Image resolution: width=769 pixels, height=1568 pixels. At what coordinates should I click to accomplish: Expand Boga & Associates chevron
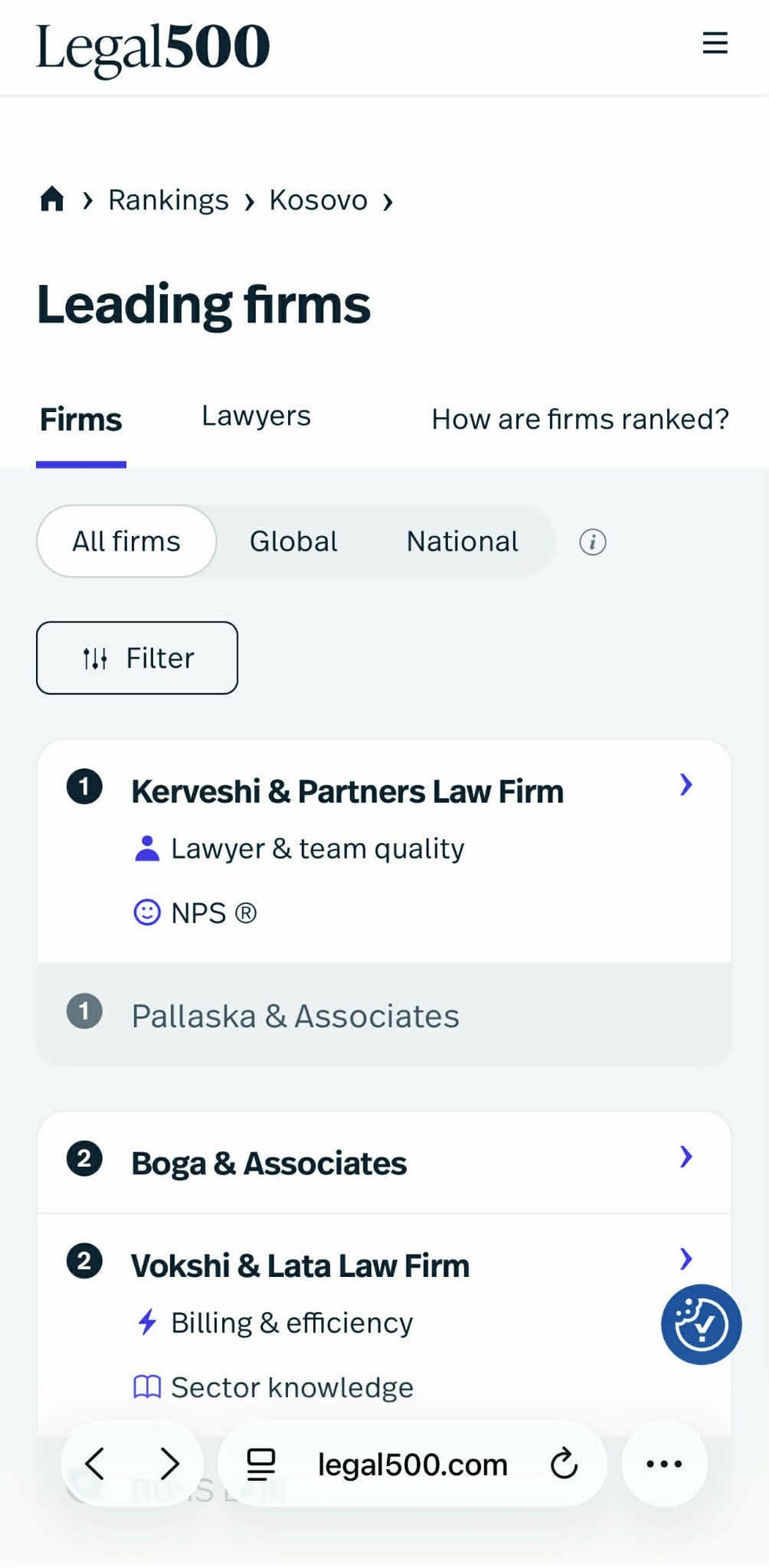pos(686,1157)
